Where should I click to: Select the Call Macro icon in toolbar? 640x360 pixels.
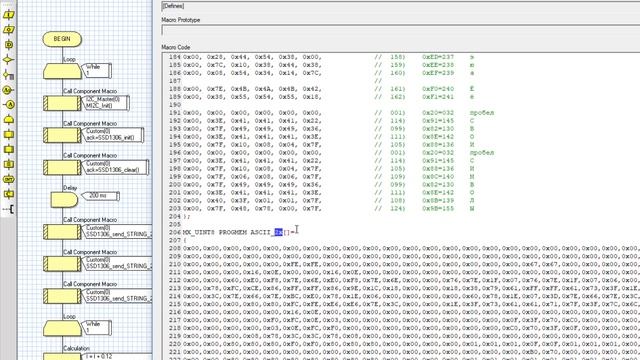8,134
